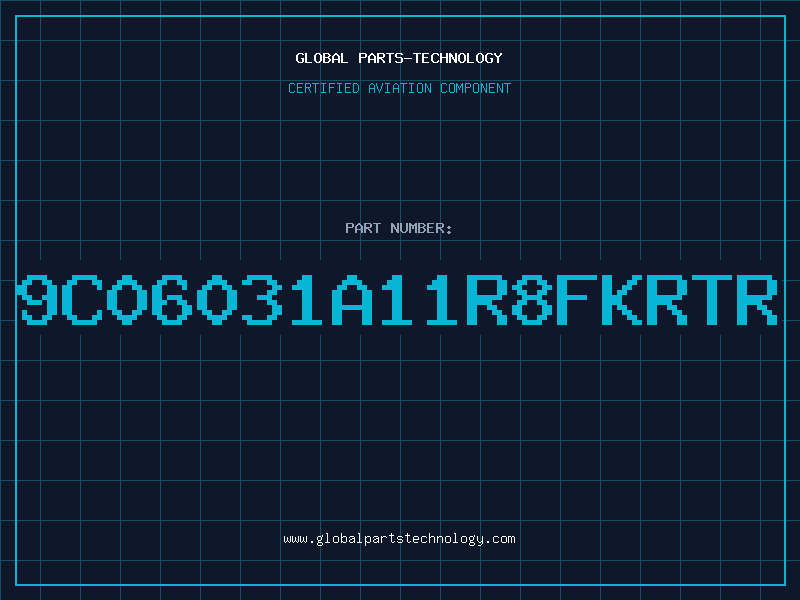This screenshot has width=800, height=600.
Task: Click the GLOBAL PARTS-TECHNOLOGY heading
Action: coord(399,58)
